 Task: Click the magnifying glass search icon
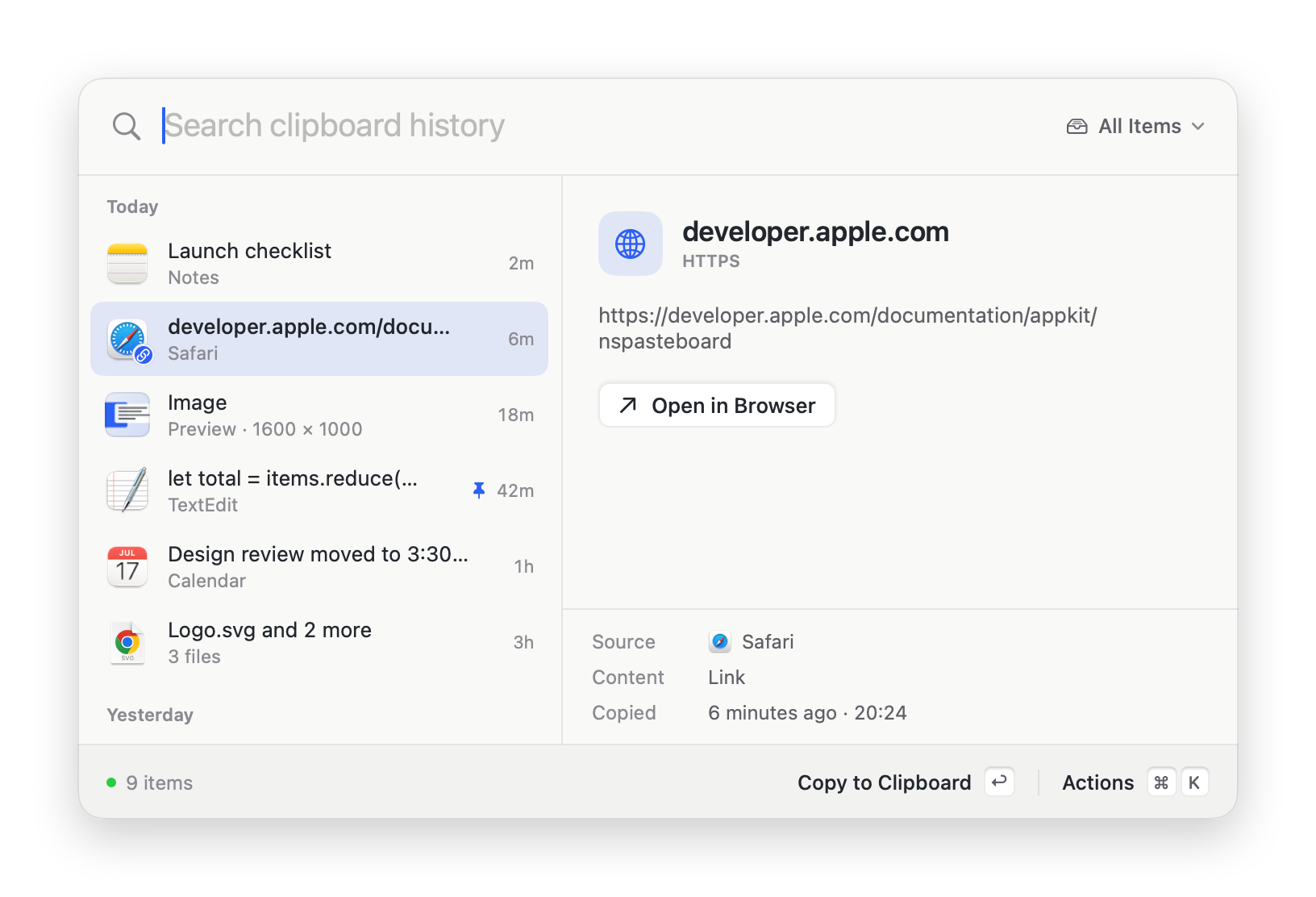[x=127, y=126]
